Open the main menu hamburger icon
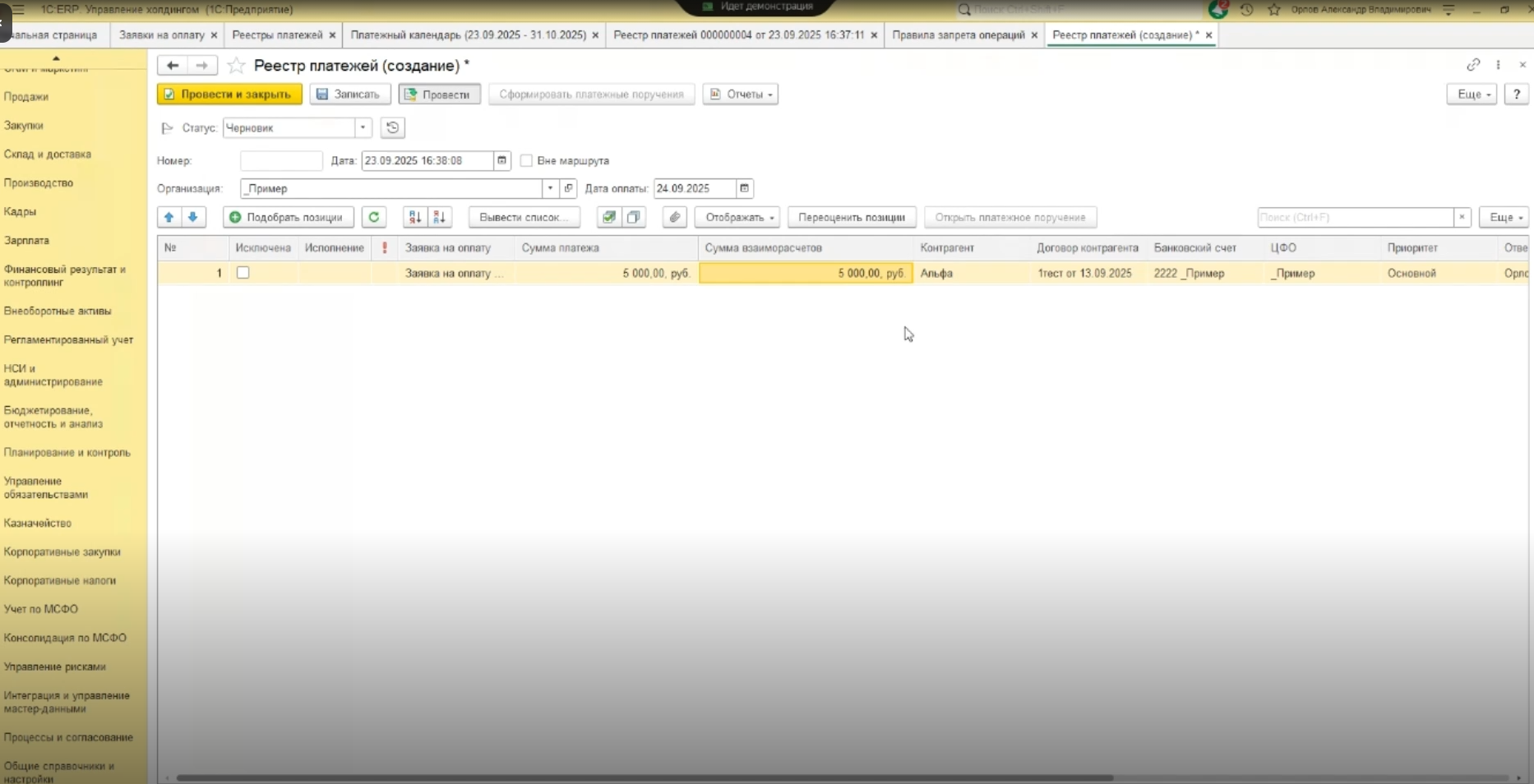1534x784 pixels. point(18,10)
